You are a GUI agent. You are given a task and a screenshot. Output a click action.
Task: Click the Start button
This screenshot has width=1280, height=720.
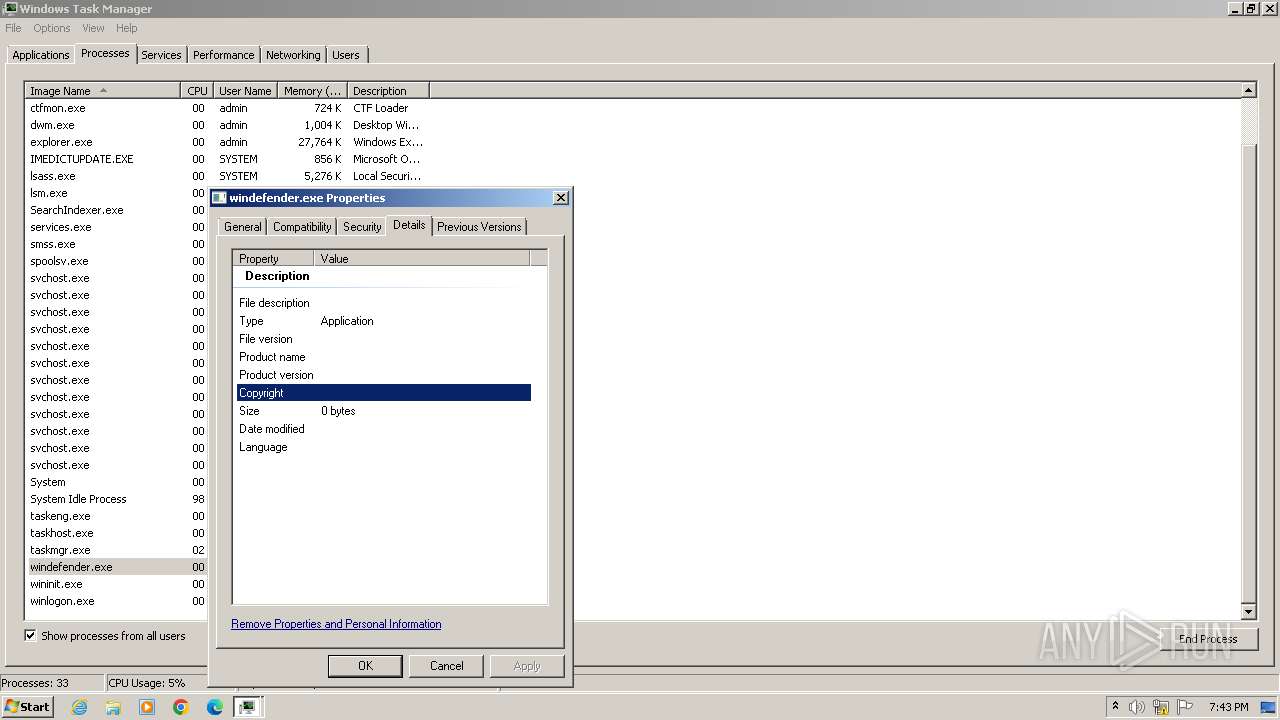tap(27, 707)
